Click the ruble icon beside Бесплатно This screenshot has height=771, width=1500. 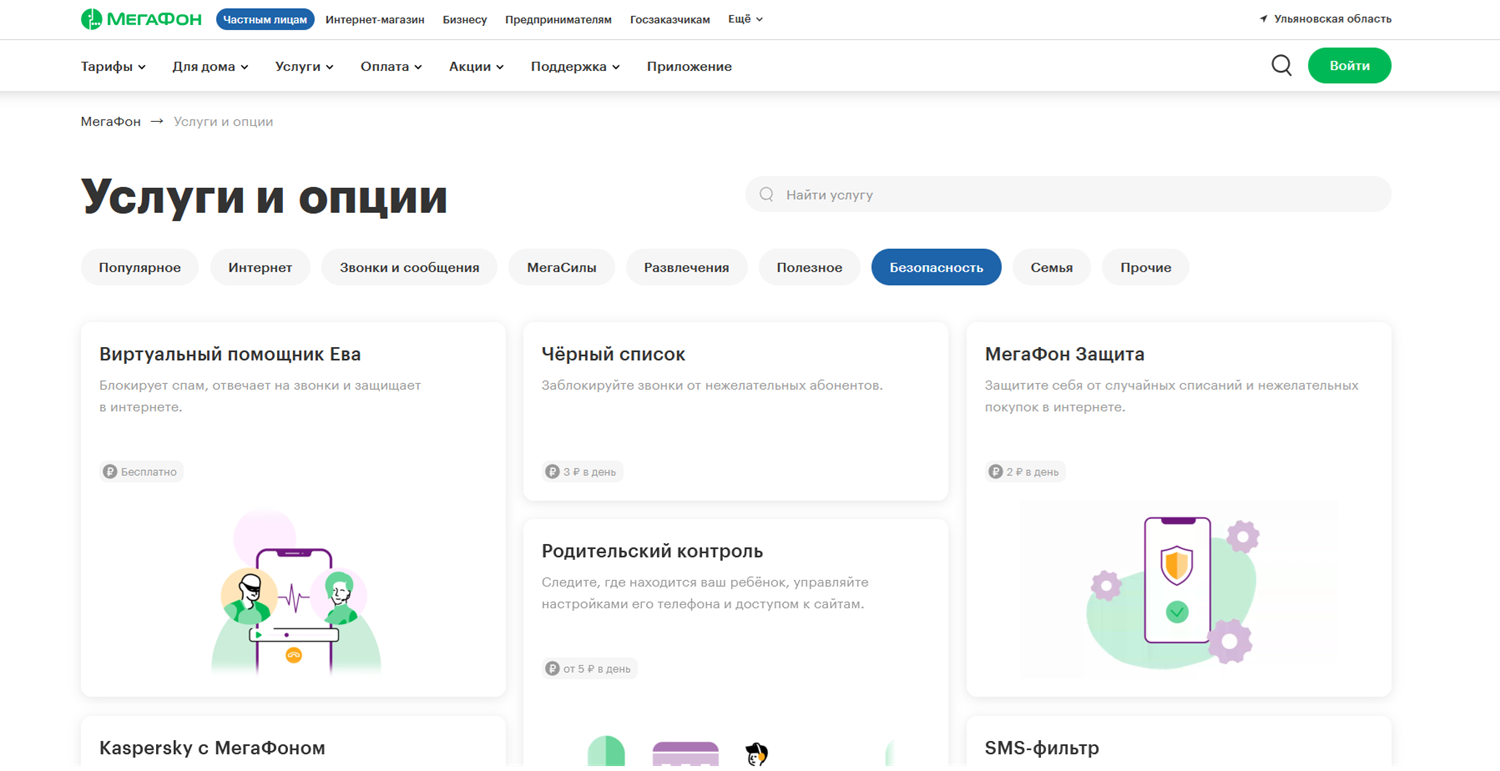click(x=110, y=472)
